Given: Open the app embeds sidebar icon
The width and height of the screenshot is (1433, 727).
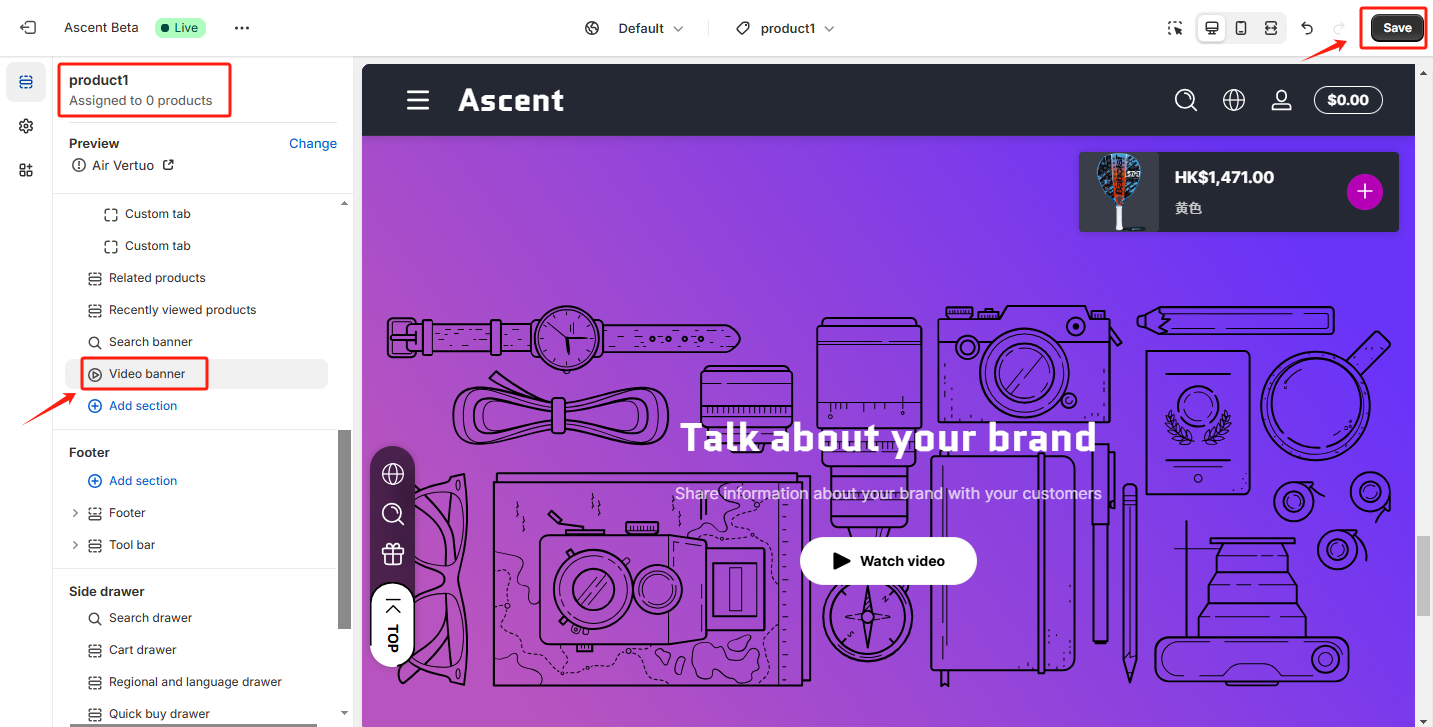Looking at the screenshot, I should (26, 170).
